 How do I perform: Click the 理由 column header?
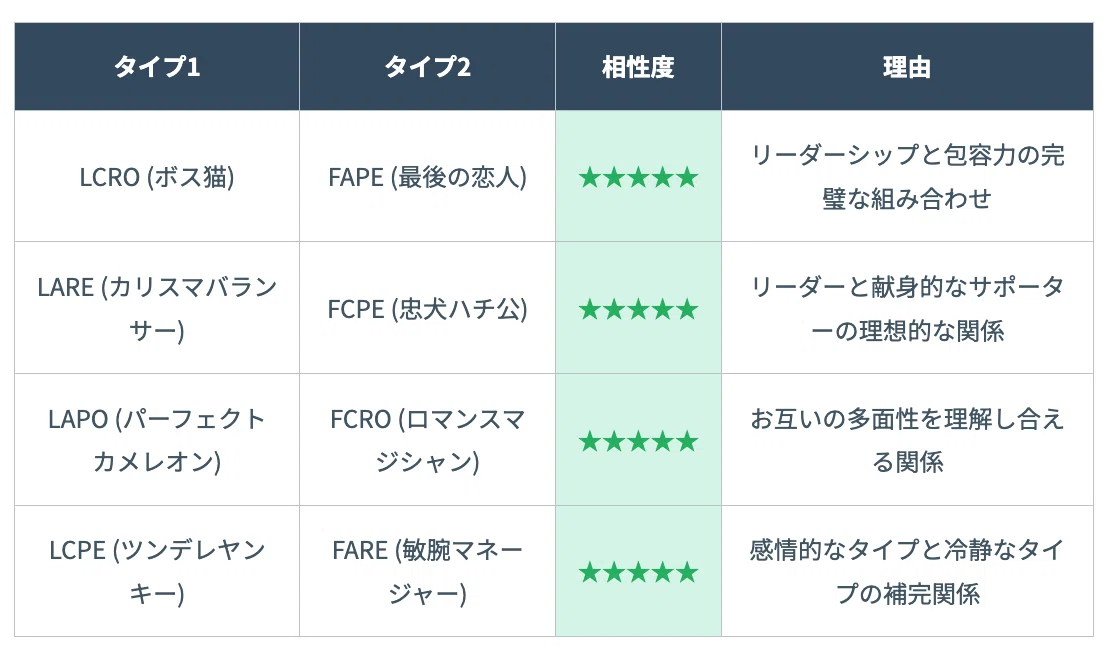pyautogui.click(x=907, y=67)
